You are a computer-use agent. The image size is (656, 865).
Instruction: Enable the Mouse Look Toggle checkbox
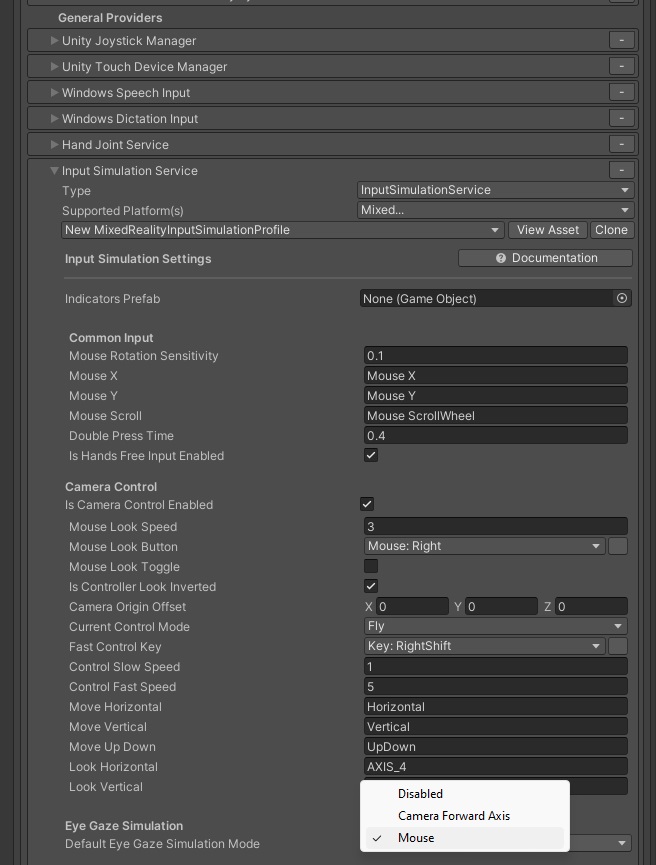pyautogui.click(x=371, y=567)
